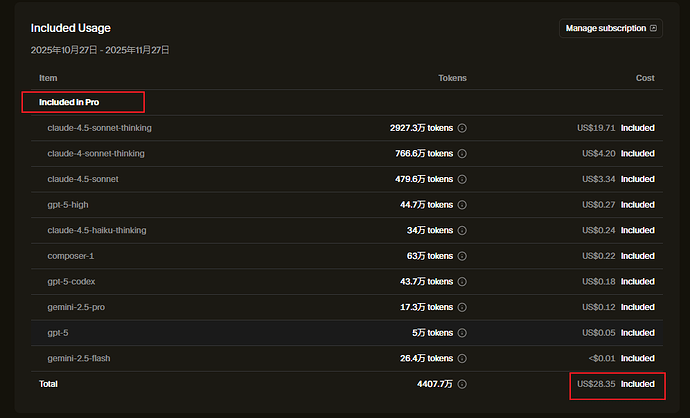The width and height of the screenshot is (690, 418).
Task: Click the US$0.22 cost value
Action: (x=599, y=256)
